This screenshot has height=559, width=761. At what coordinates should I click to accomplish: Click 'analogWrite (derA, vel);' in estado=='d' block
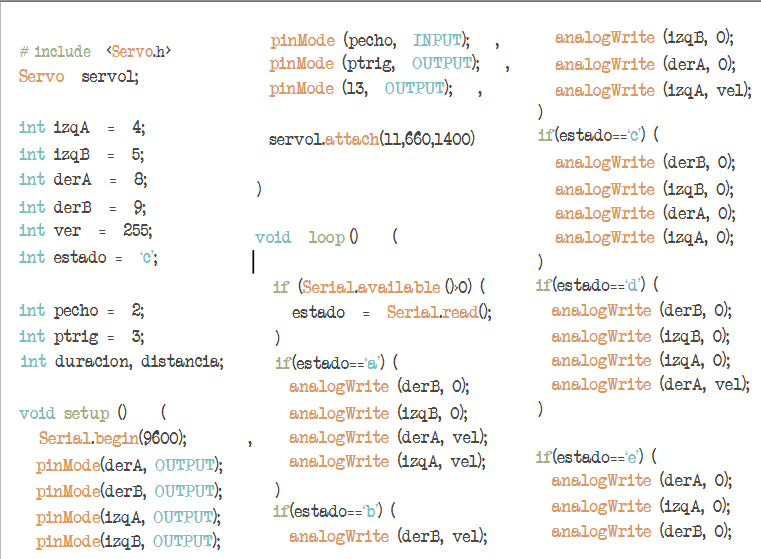tap(650, 385)
